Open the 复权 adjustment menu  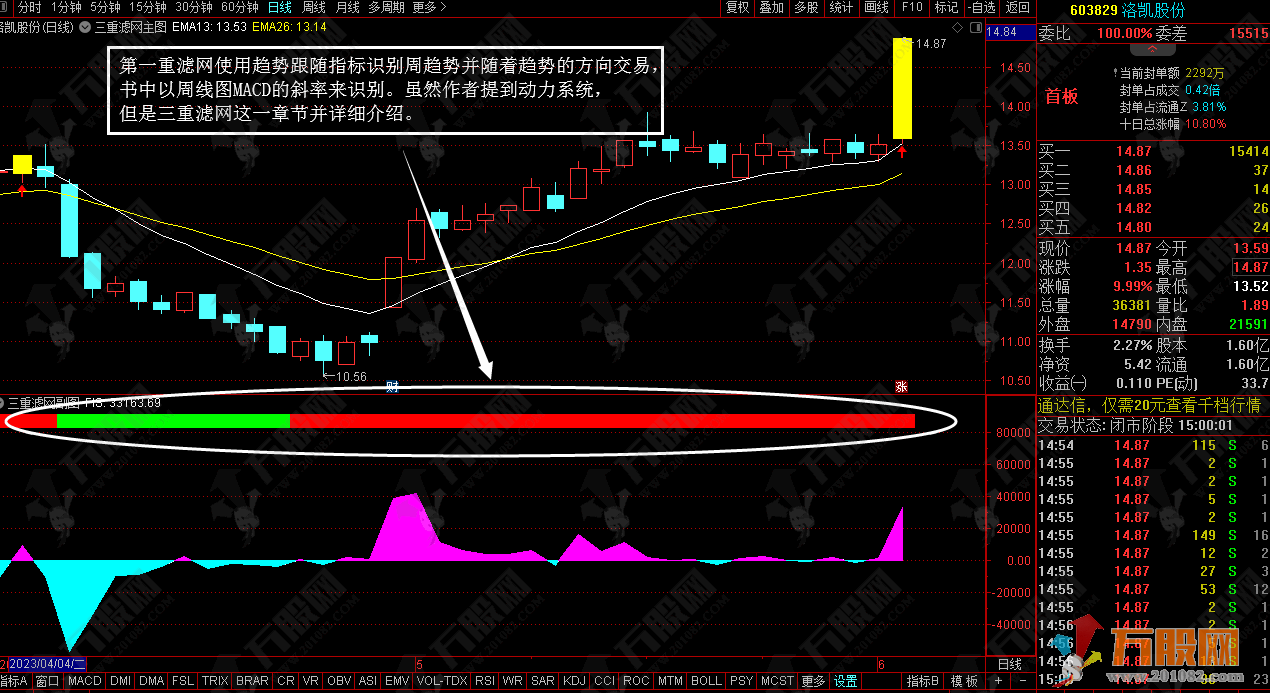(737, 7)
